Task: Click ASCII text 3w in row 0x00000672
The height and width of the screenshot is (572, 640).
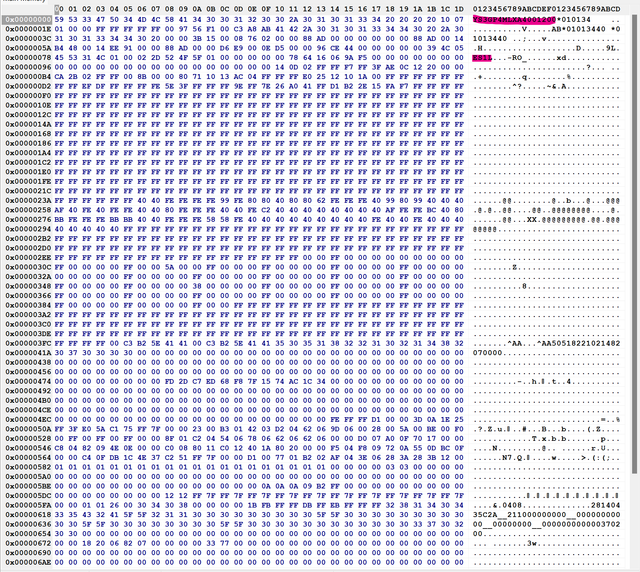Action: (532, 543)
